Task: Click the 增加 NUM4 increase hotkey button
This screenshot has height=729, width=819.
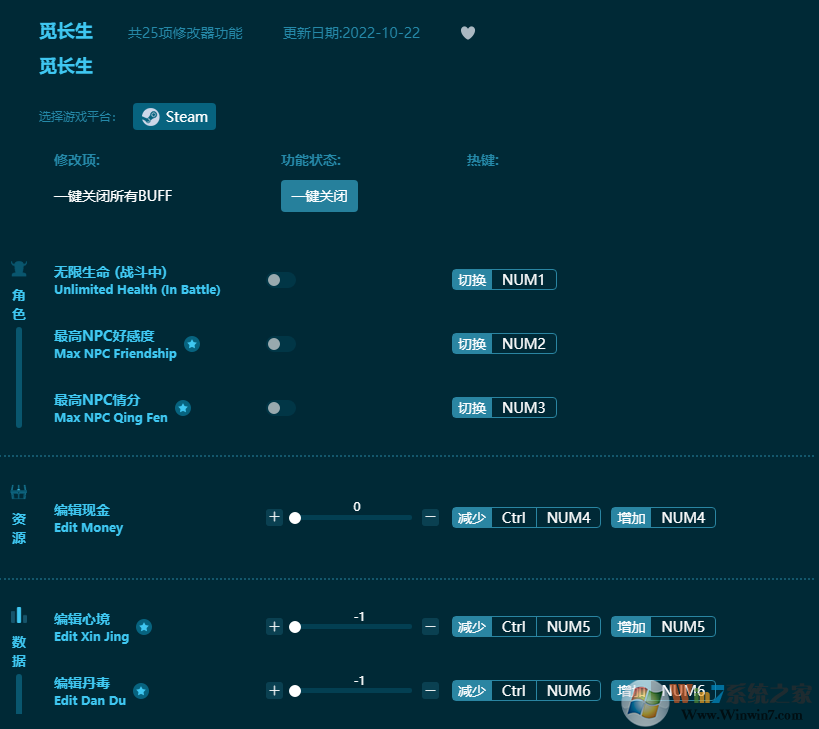Action: [x=662, y=517]
